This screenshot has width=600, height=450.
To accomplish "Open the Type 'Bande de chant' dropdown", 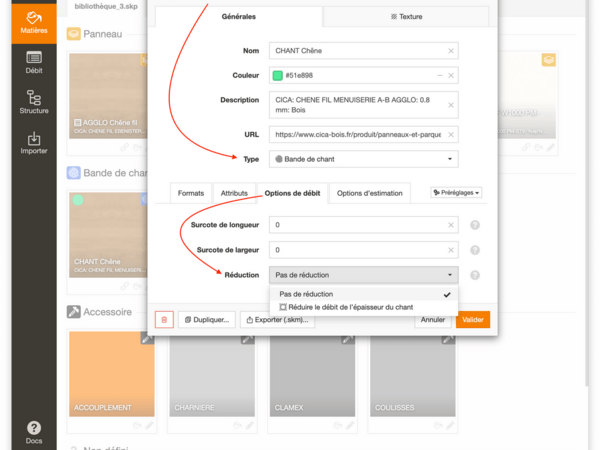I will click(x=365, y=159).
